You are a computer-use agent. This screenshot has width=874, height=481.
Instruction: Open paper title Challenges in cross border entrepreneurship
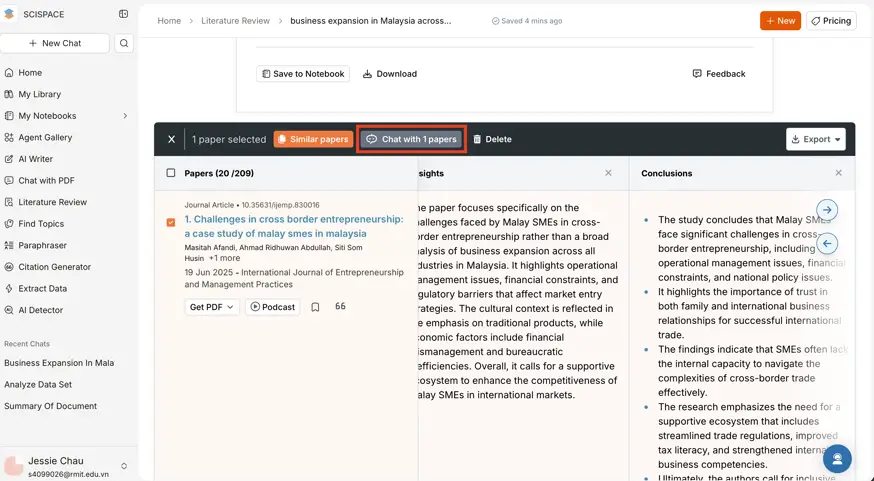[294, 226]
